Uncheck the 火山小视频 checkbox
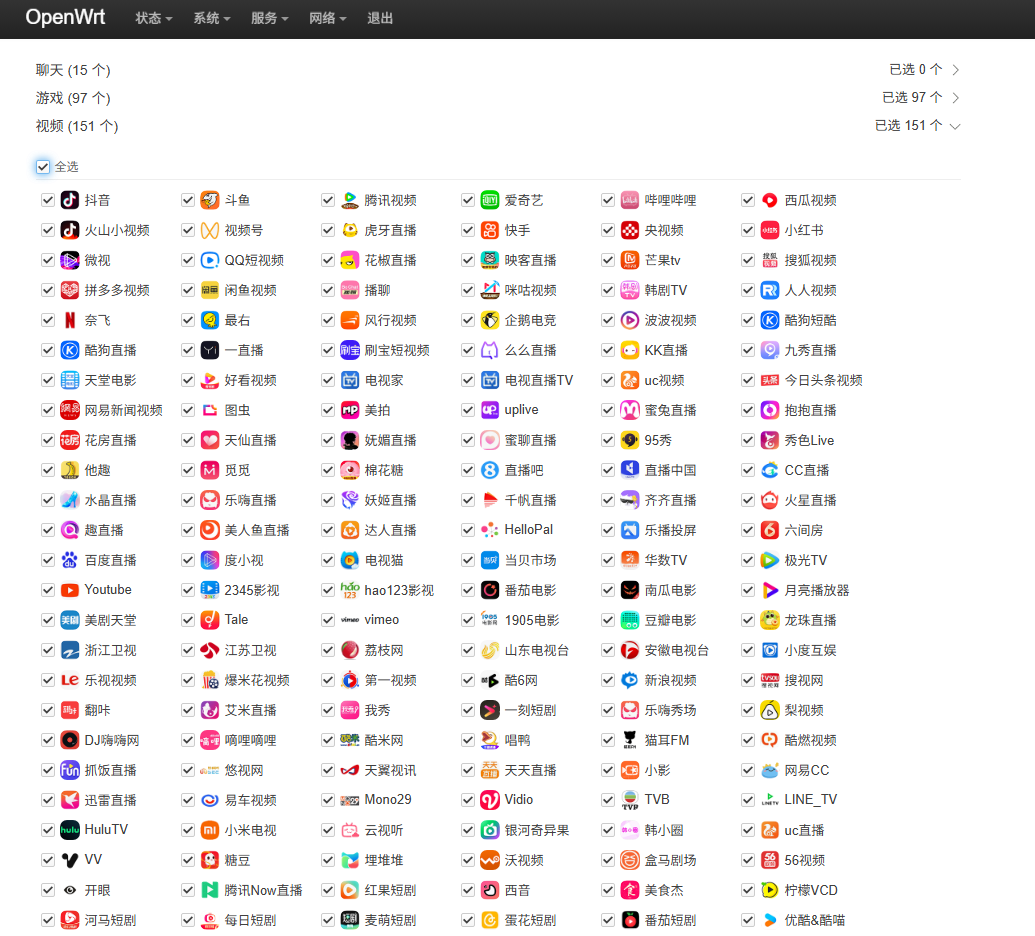The width and height of the screenshot is (1035, 936). coord(48,230)
